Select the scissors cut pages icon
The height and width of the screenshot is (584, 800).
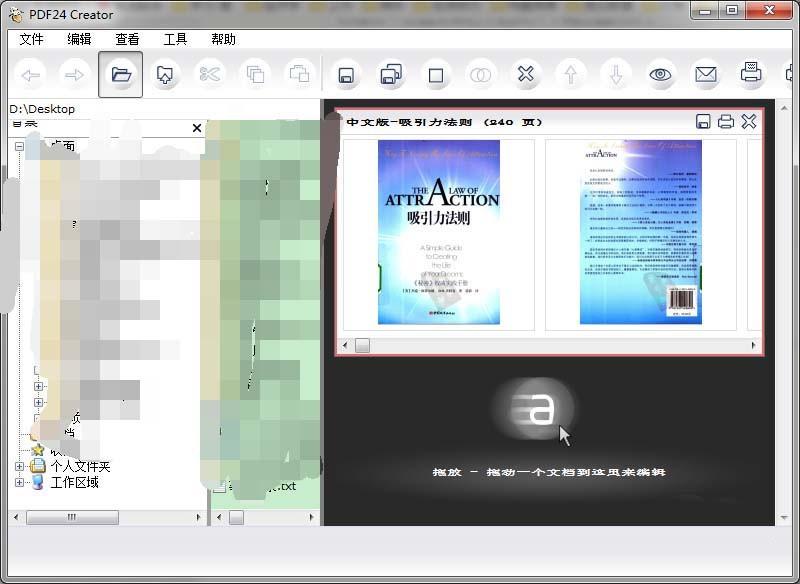point(211,73)
